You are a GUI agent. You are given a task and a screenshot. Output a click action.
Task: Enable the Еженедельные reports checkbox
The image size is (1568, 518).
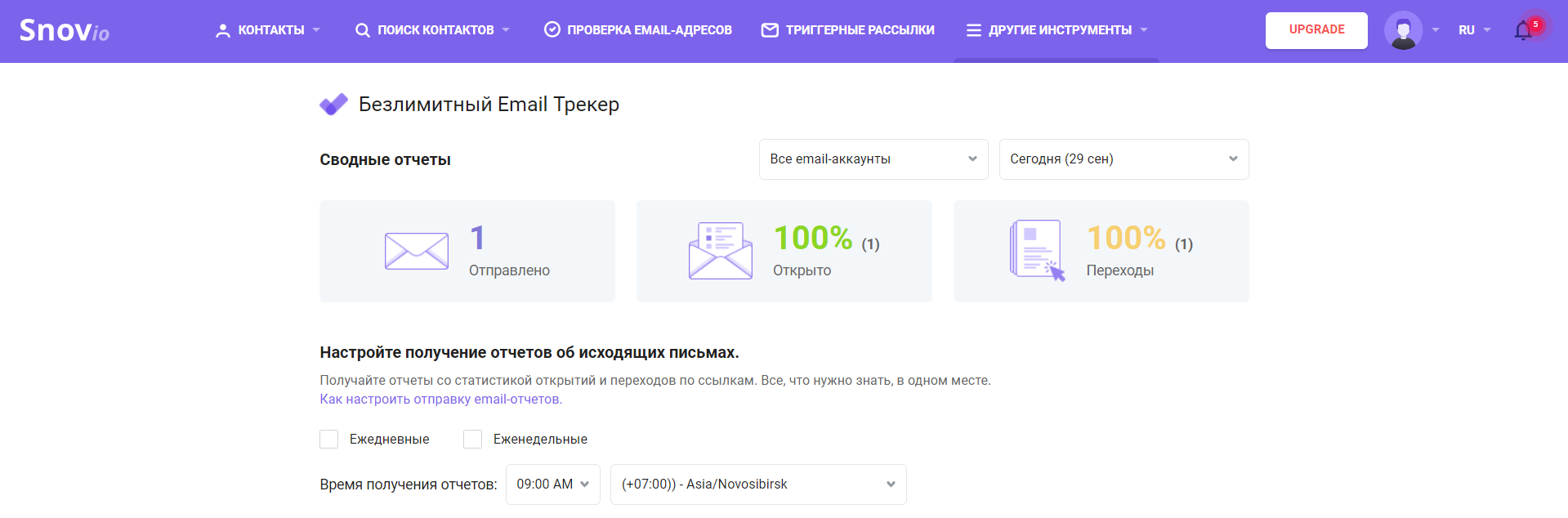coord(472,440)
